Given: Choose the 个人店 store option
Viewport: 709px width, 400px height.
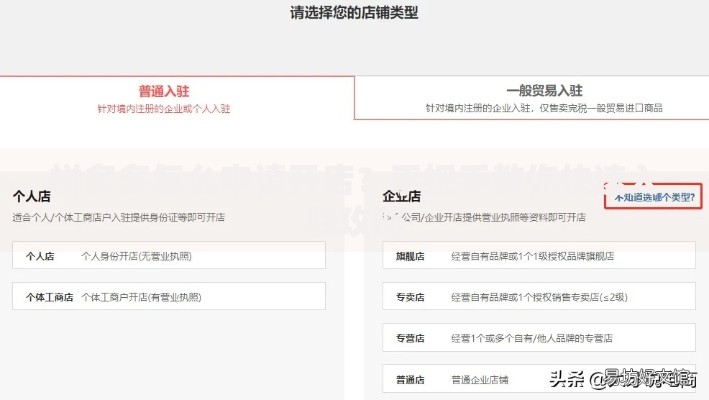Looking at the screenshot, I should coord(169,255).
